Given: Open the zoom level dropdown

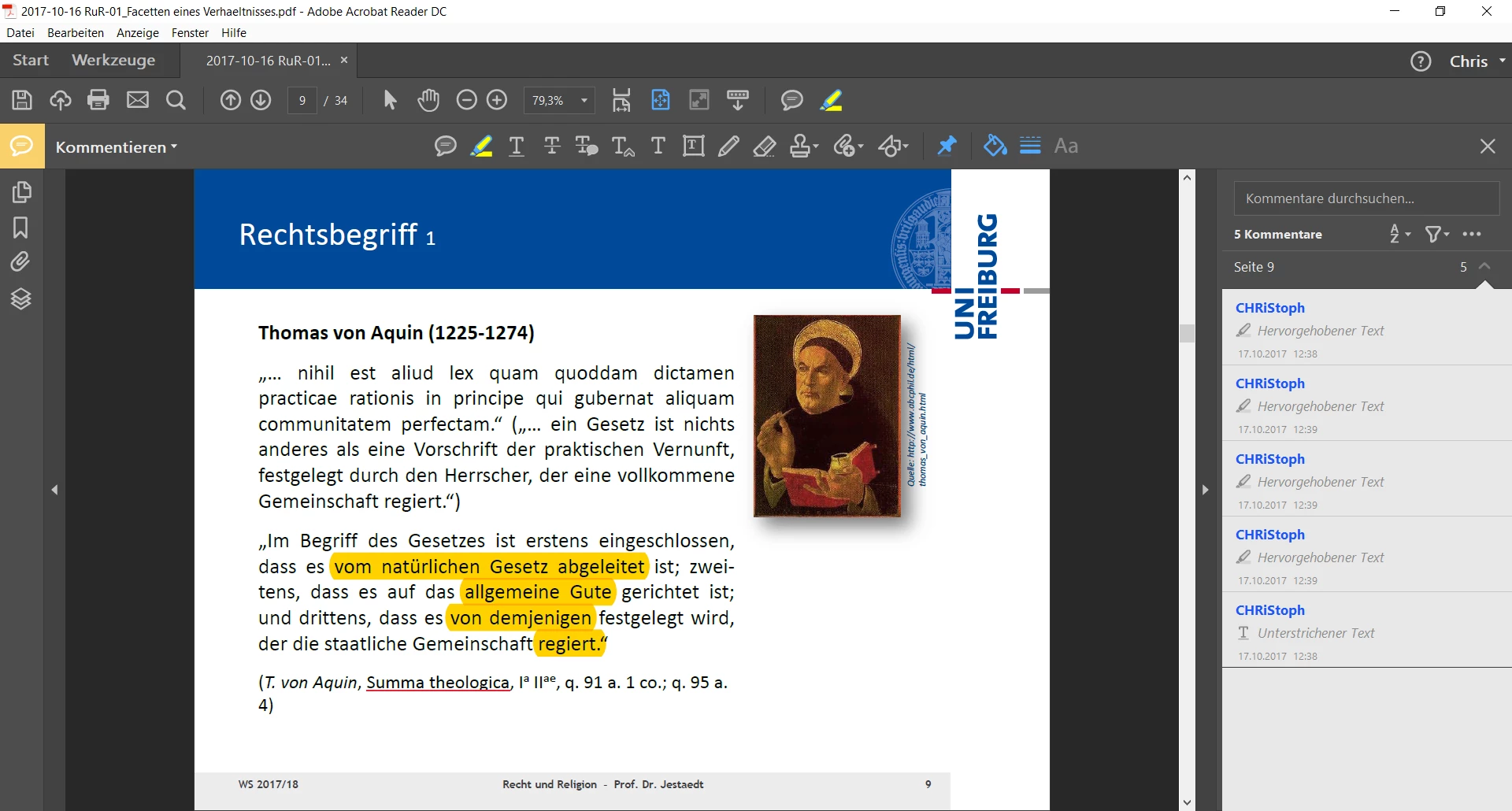Looking at the screenshot, I should [x=584, y=101].
